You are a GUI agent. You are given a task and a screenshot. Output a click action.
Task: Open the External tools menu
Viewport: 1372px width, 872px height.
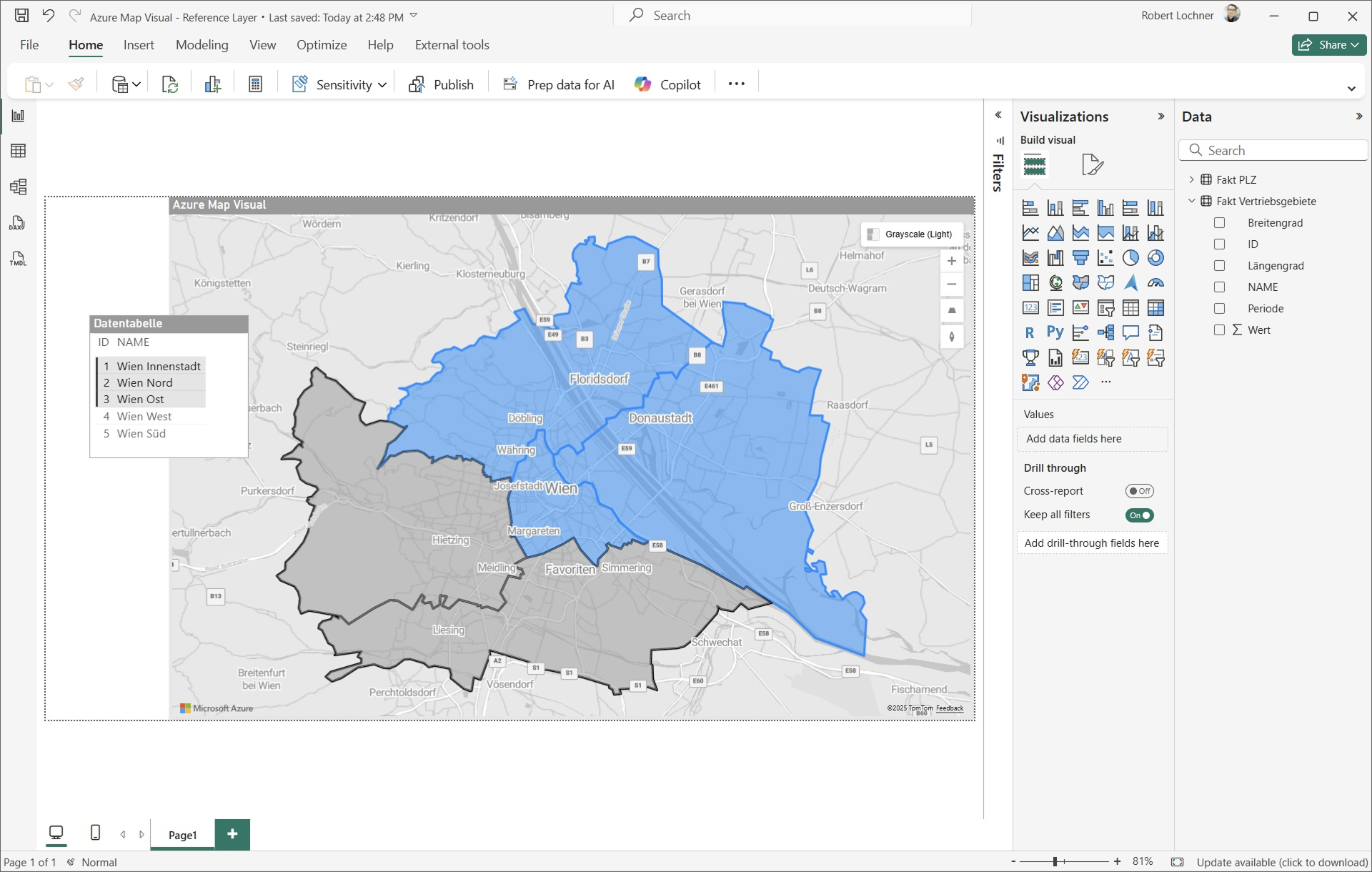click(451, 44)
